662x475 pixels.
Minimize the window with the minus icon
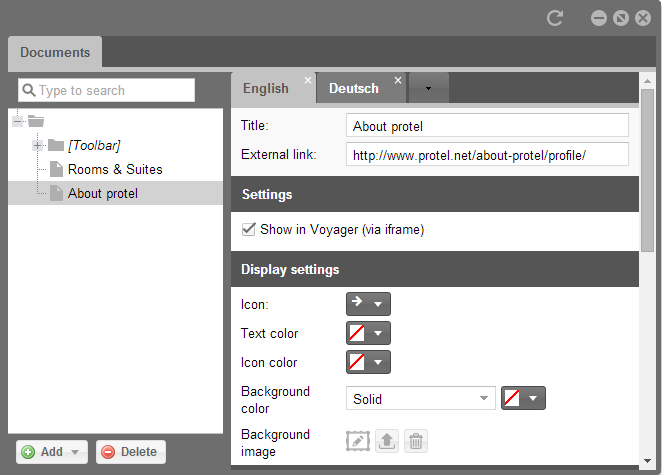coord(599,18)
